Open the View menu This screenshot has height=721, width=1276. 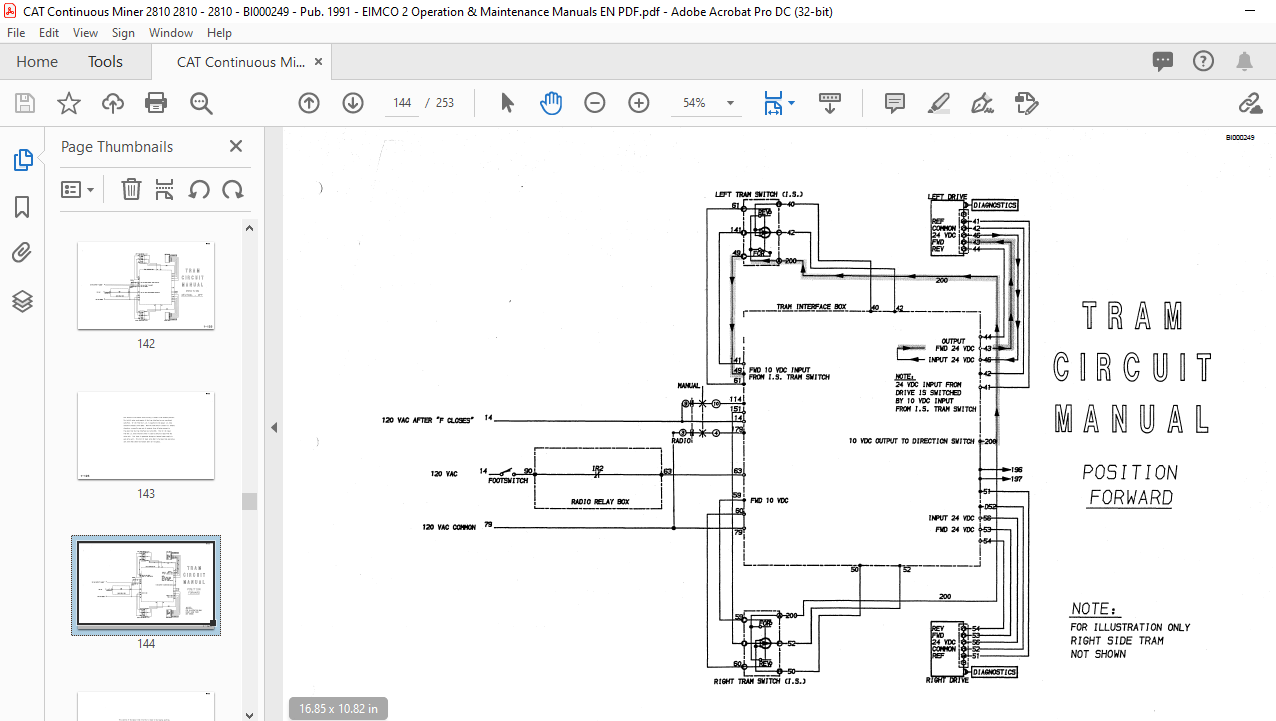click(85, 33)
